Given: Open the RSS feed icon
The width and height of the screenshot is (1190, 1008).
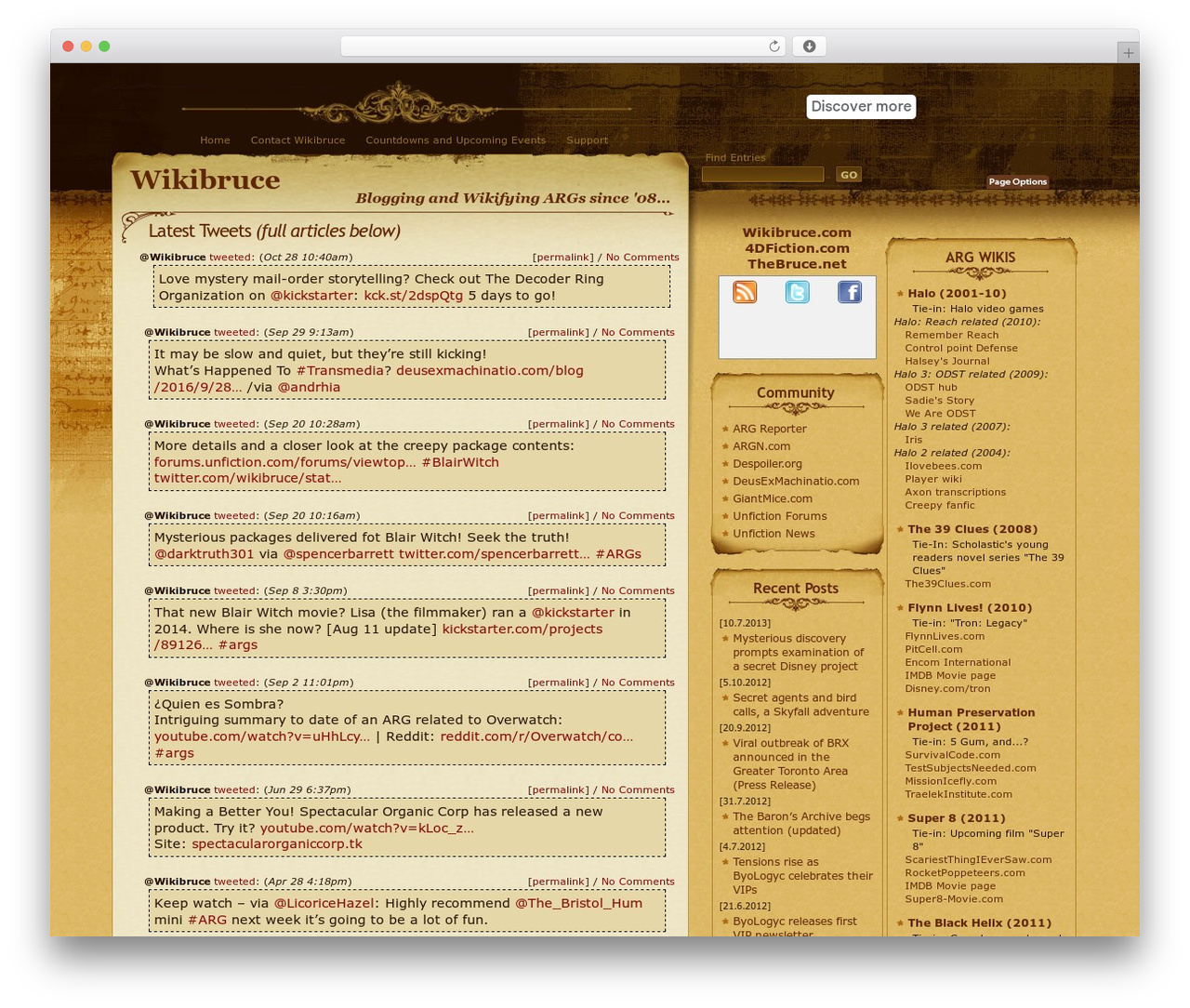Looking at the screenshot, I should pos(745,292).
